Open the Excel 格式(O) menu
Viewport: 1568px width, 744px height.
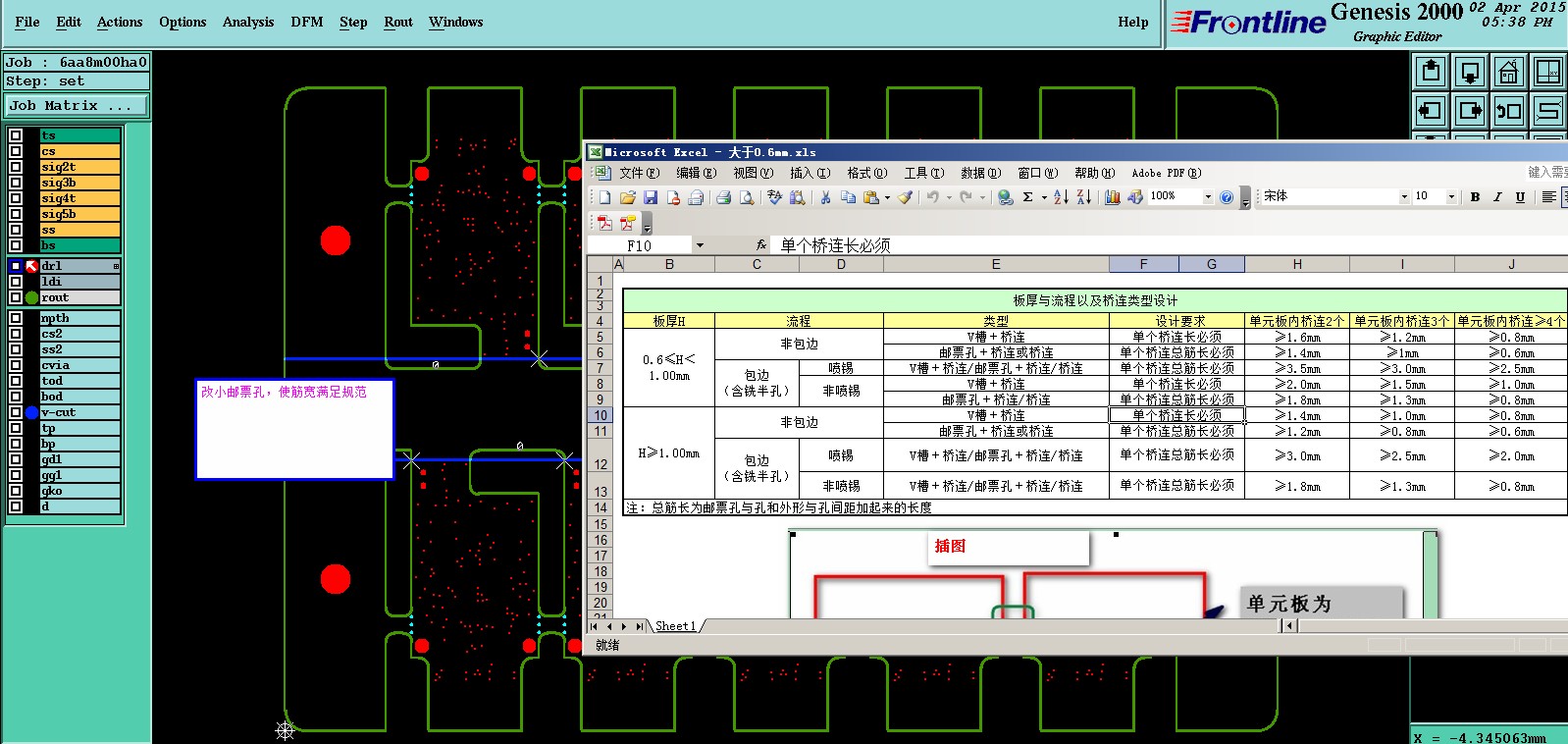pyautogui.click(x=867, y=173)
